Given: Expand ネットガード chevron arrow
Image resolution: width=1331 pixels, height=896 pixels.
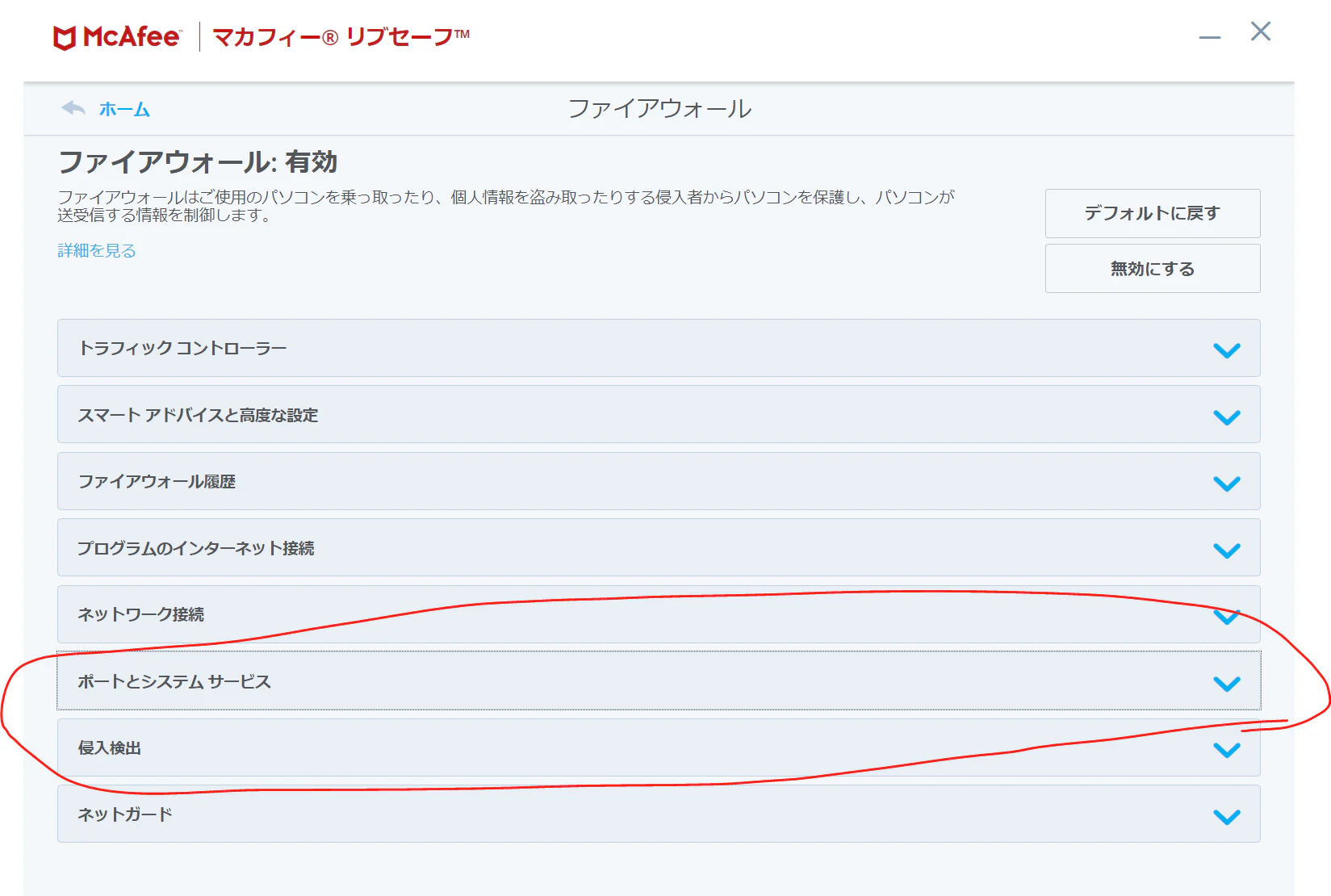Looking at the screenshot, I should point(1226,817).
